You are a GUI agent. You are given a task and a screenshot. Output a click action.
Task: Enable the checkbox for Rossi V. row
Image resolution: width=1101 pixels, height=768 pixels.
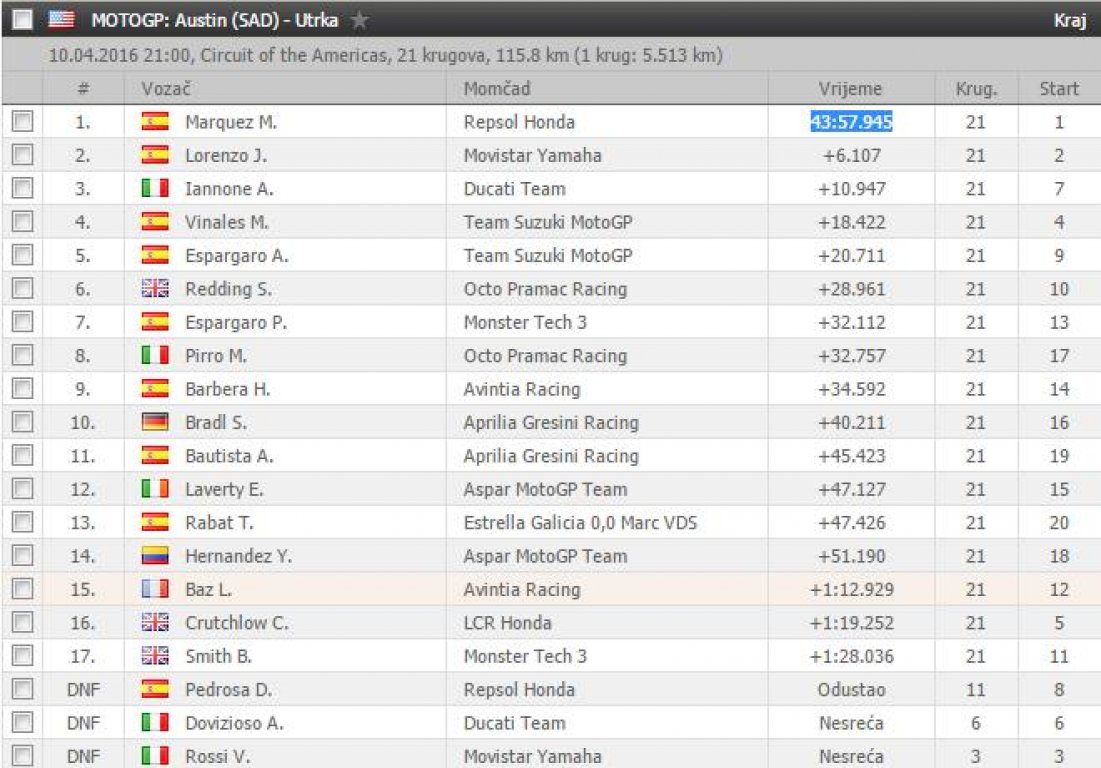point(22,756)
